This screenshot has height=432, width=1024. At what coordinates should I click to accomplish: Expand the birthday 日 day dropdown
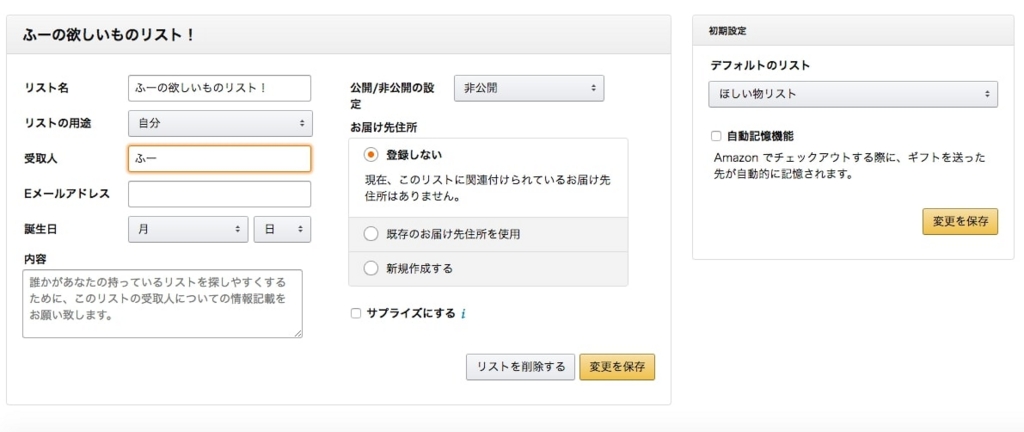(282, 229)
